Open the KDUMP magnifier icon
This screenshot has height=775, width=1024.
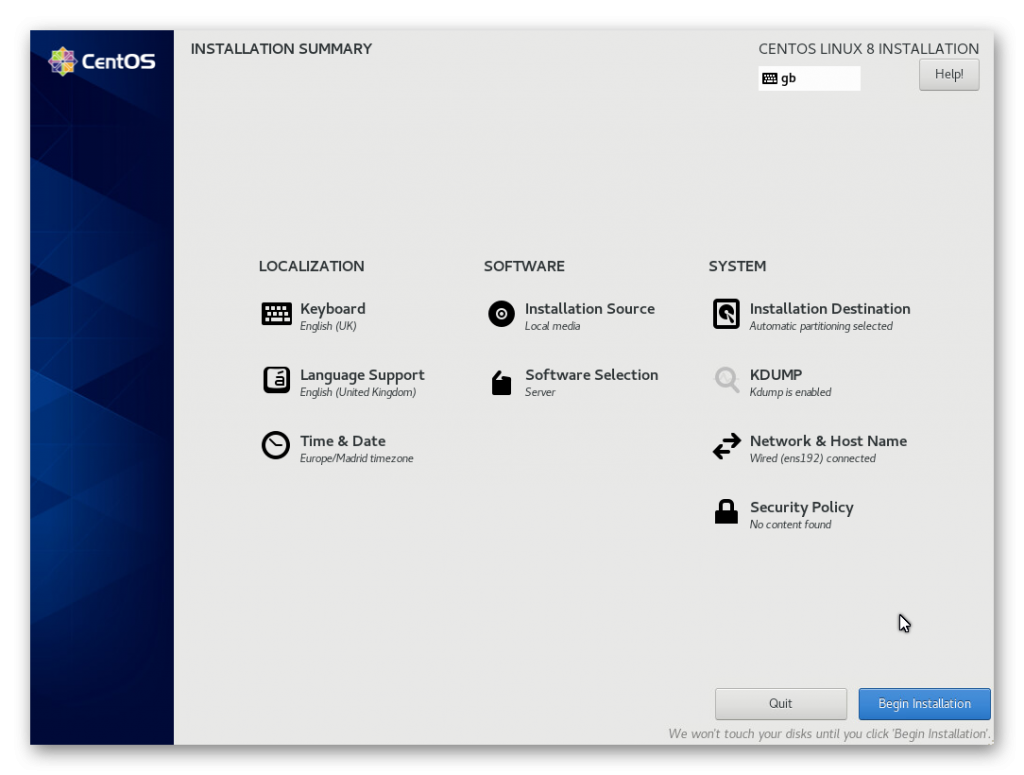(726, 381)
